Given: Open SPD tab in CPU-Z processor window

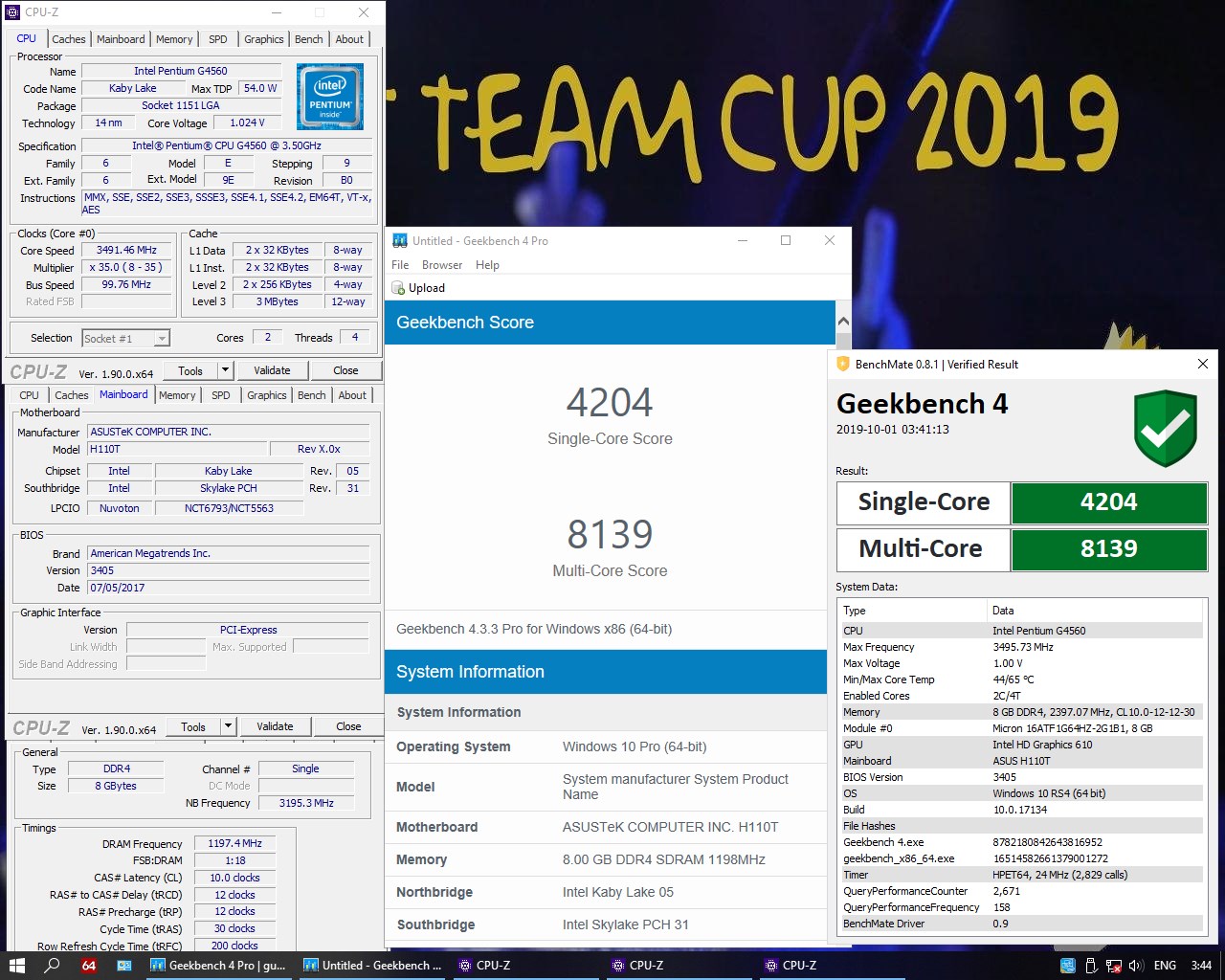Looking at the screenshot, I should (x=218, y=39).
